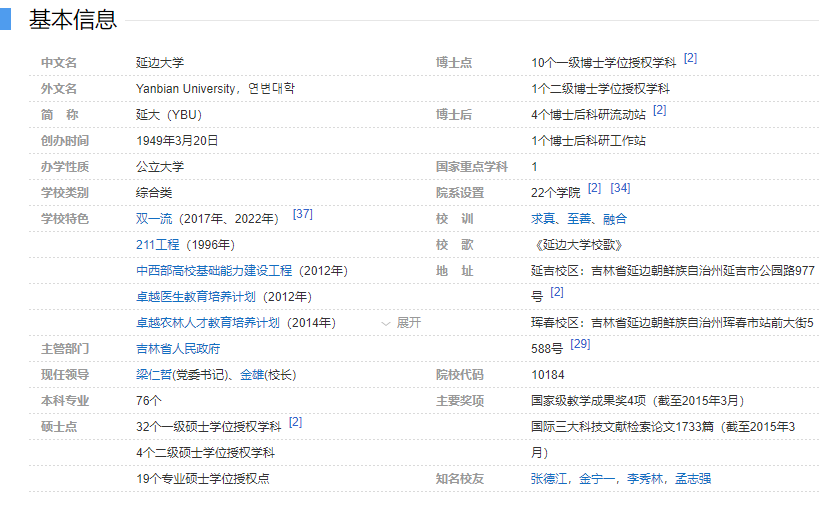View alumni 孟志强 page
Screen dimensions: 831x507
click(693, 479)
